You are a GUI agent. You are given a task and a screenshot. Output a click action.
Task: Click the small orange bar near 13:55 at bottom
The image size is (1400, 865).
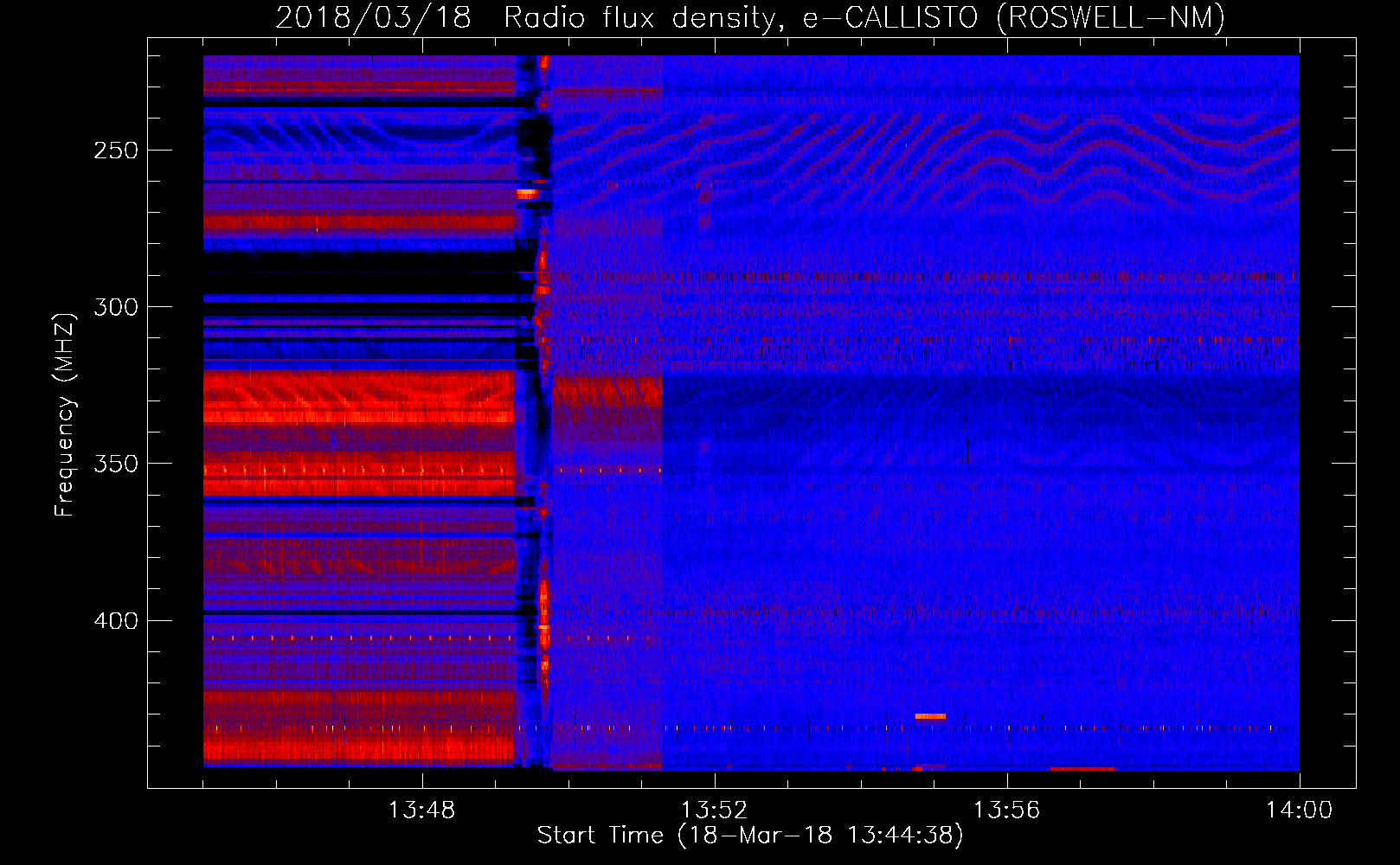[930, 716]
